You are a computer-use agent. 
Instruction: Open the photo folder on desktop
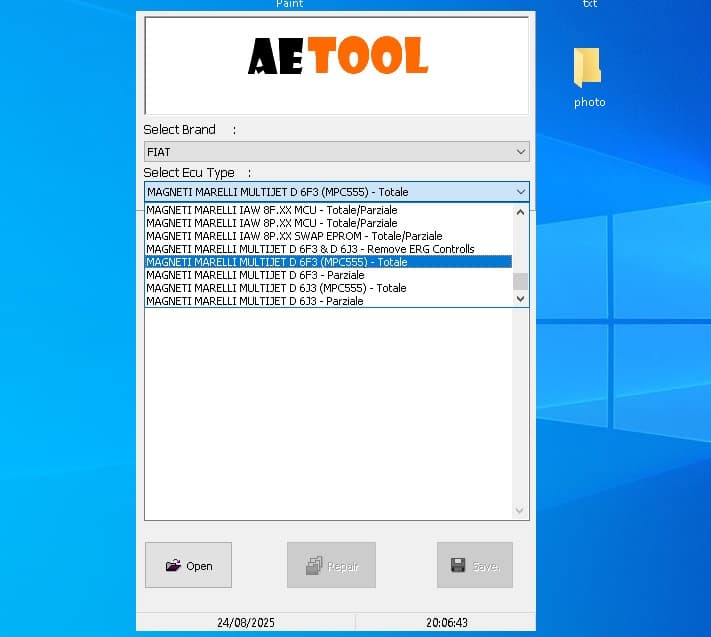[589, 77]
